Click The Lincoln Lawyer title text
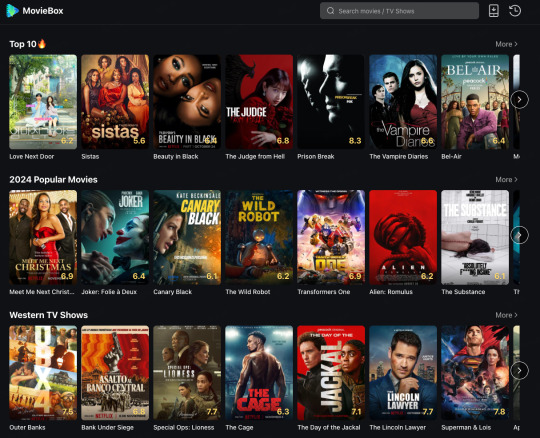540x438 pixels. [397, 427]
